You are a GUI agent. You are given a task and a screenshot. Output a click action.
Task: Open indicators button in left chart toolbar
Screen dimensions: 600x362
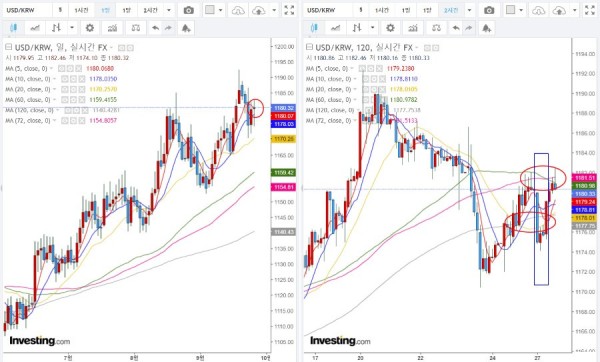coord(112,28)
